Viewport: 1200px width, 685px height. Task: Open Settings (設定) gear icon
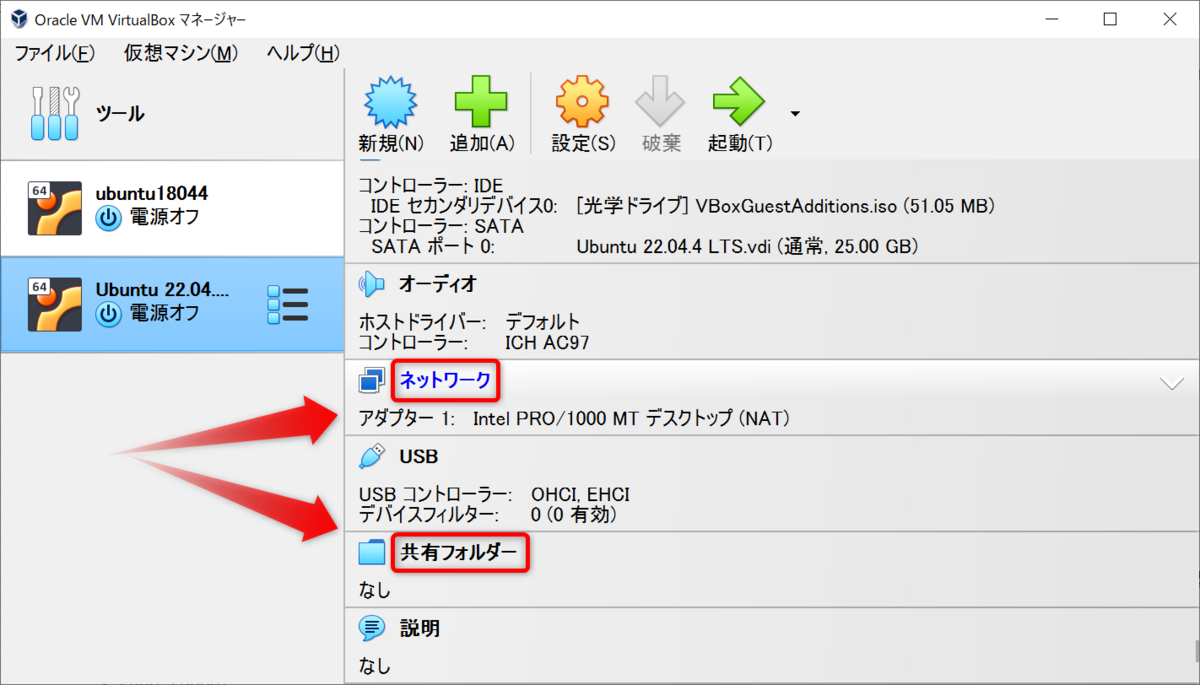(x=583, y=103)
